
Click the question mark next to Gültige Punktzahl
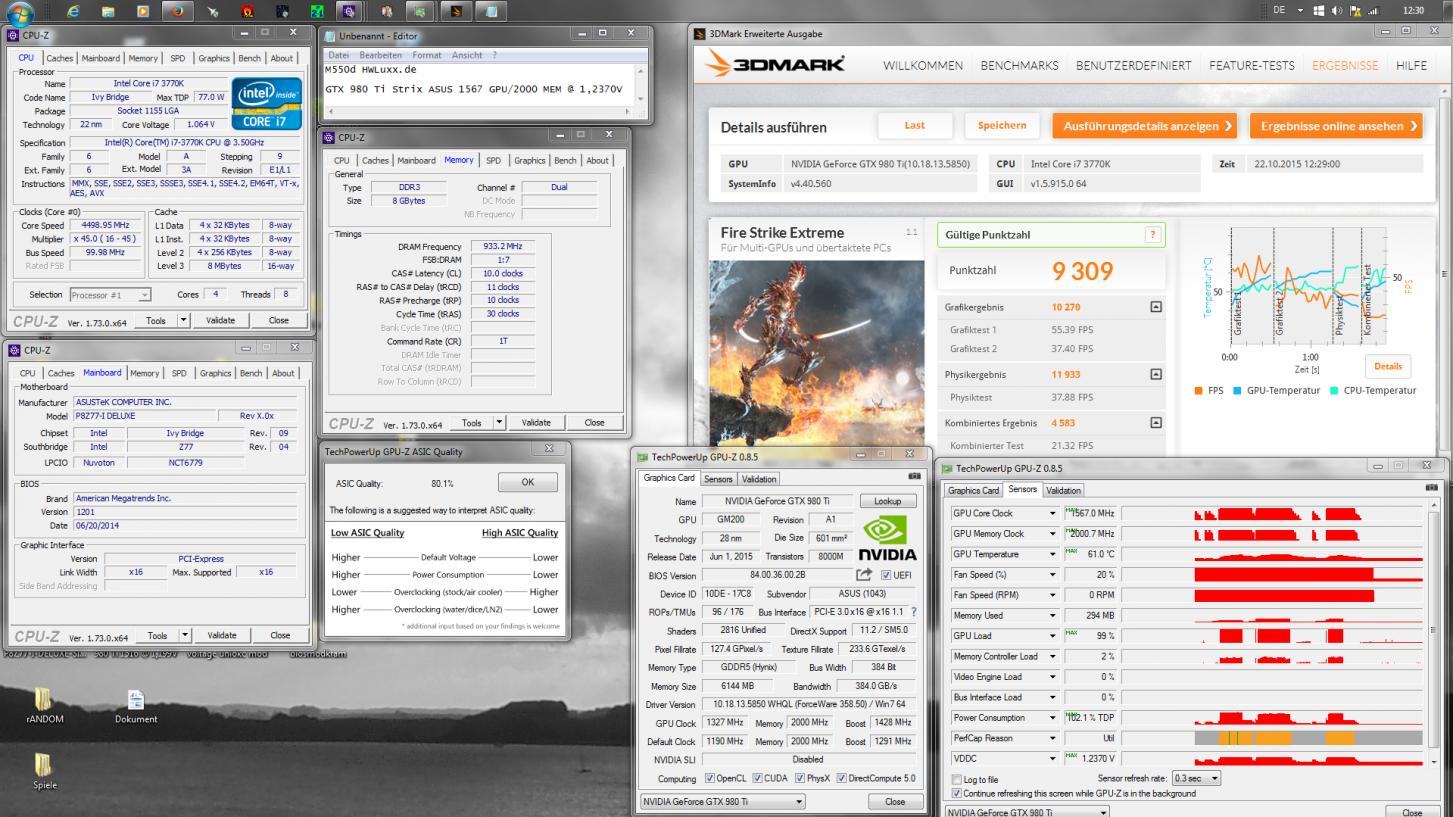click(1155, 235)
